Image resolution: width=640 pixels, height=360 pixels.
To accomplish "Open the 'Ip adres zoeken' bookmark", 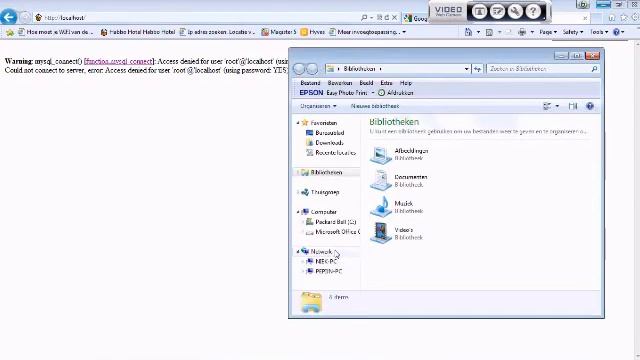I will [217, 32].
